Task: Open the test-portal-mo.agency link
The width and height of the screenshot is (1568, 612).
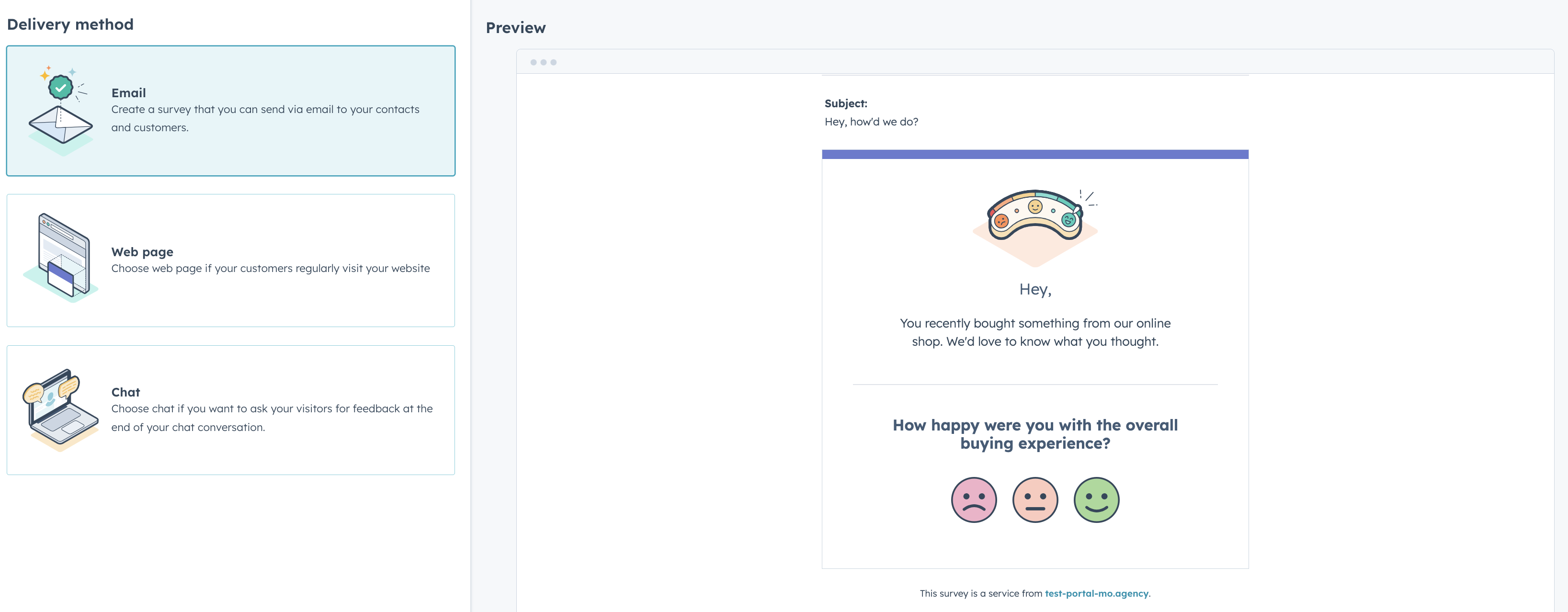Action: (1096, 593)
